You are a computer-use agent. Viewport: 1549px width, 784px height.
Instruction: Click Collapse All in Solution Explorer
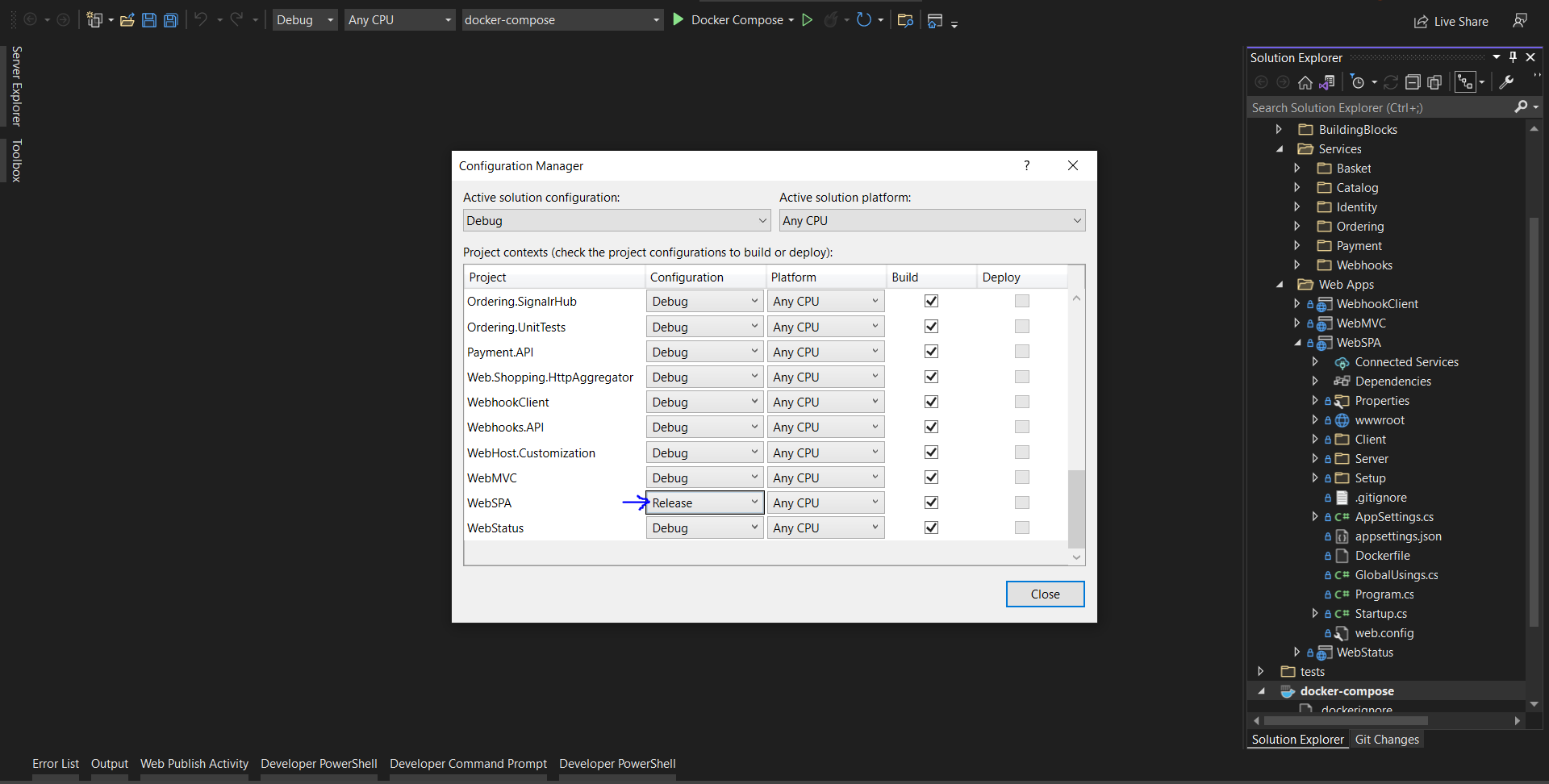1412,82
